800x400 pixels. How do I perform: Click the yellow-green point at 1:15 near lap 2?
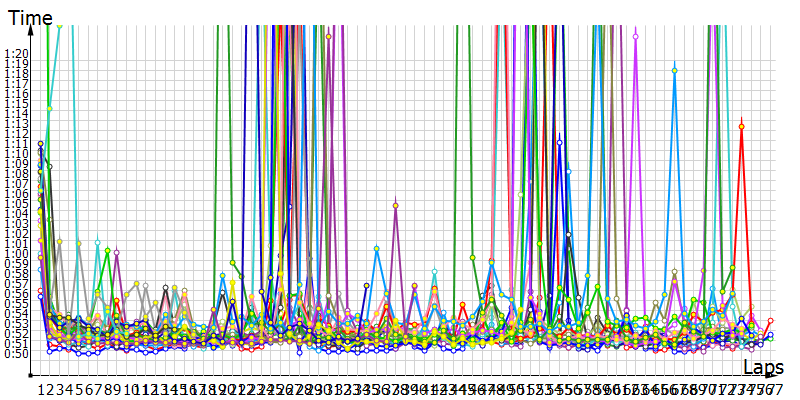49,108
